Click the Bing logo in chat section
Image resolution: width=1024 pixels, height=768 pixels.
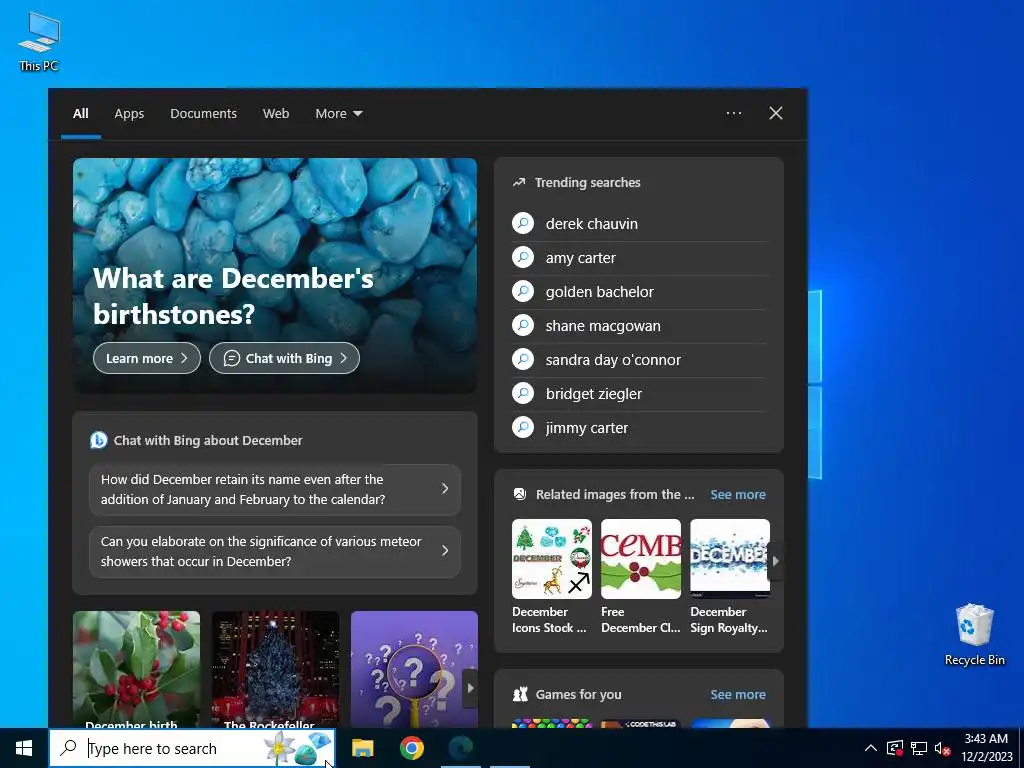click(99, 440)
